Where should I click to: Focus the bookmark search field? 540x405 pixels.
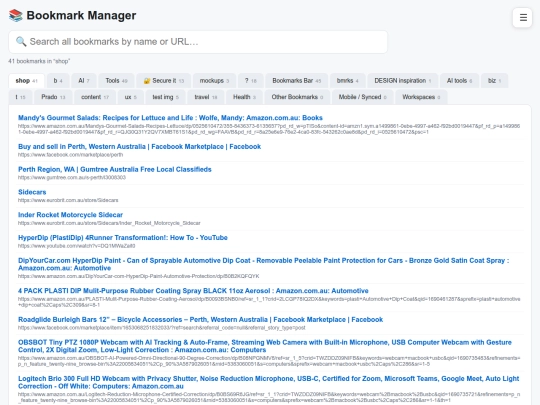pos(198,42)
